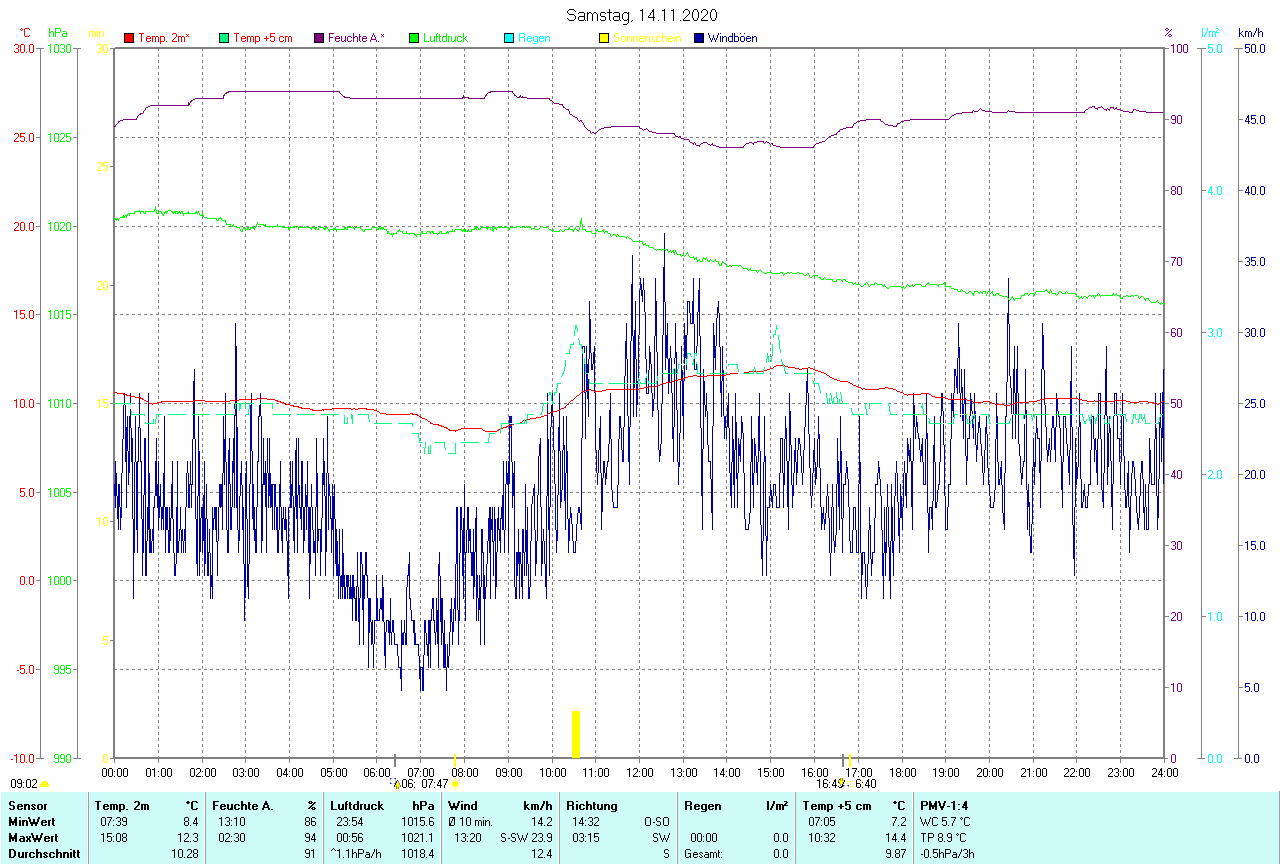Click the 'hPa' axis unit label
The width and height of the screenshot is (1280, 864).
pos(57,33)
